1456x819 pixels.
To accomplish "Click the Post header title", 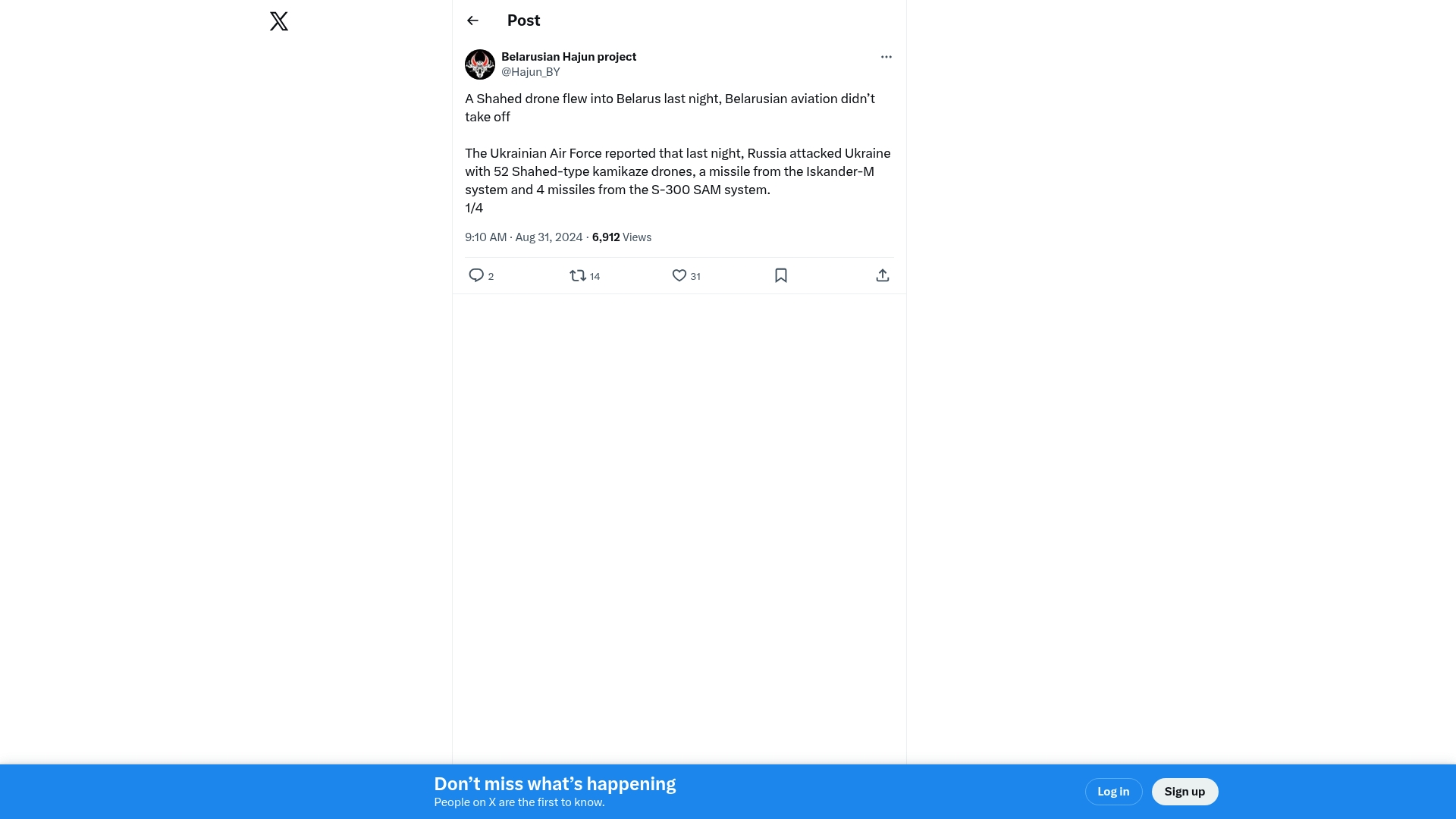I will [524, 20].
